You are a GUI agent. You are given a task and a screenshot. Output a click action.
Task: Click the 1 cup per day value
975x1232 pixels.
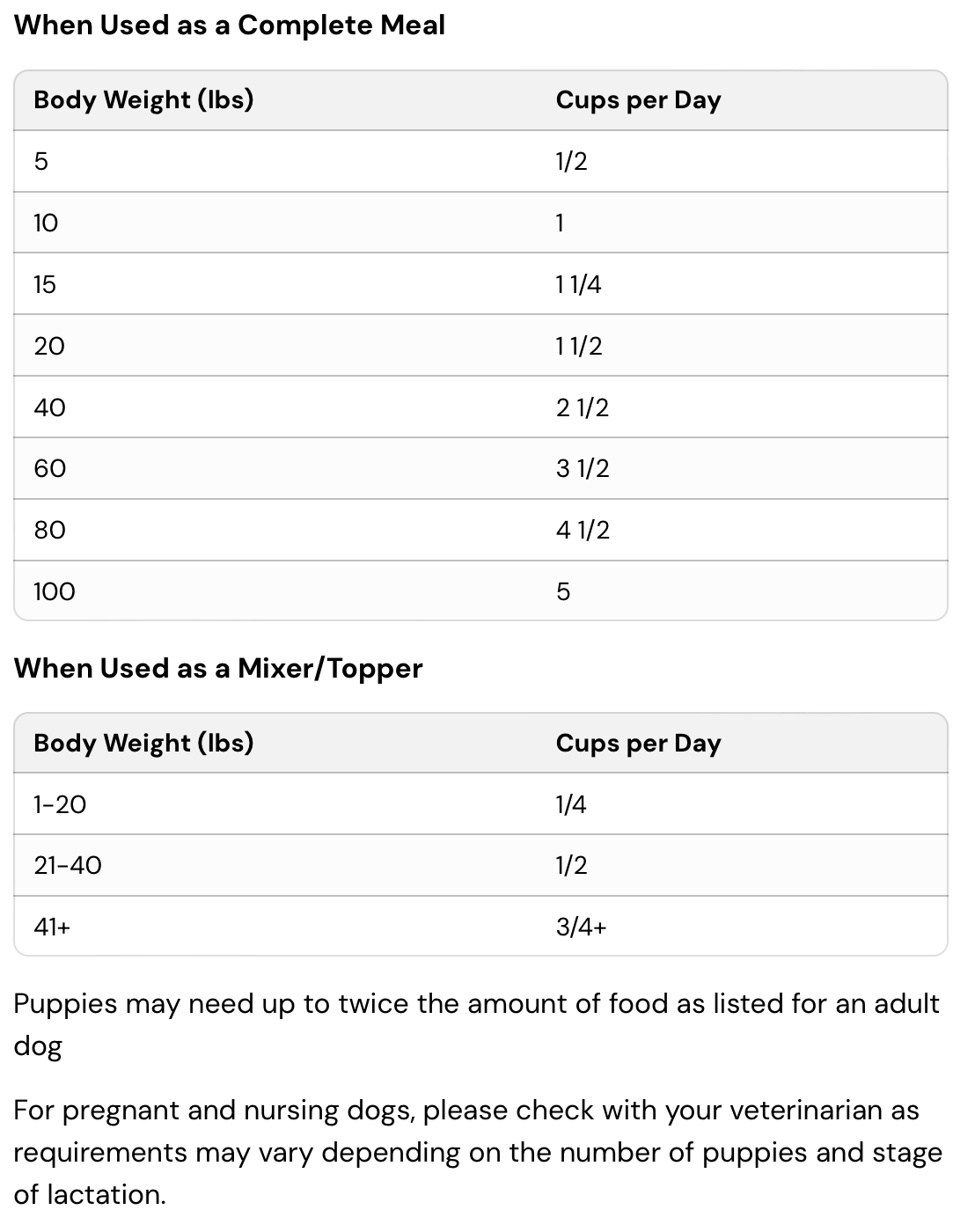[560, 224]
